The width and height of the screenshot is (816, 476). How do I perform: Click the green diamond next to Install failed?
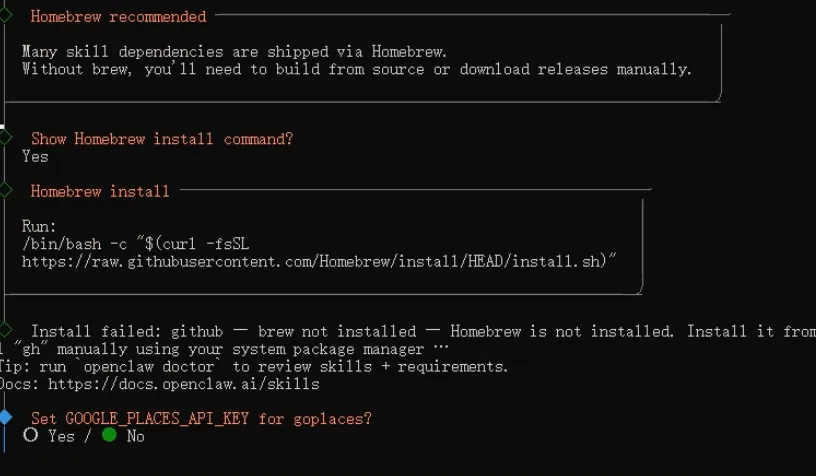click(5, 330)
